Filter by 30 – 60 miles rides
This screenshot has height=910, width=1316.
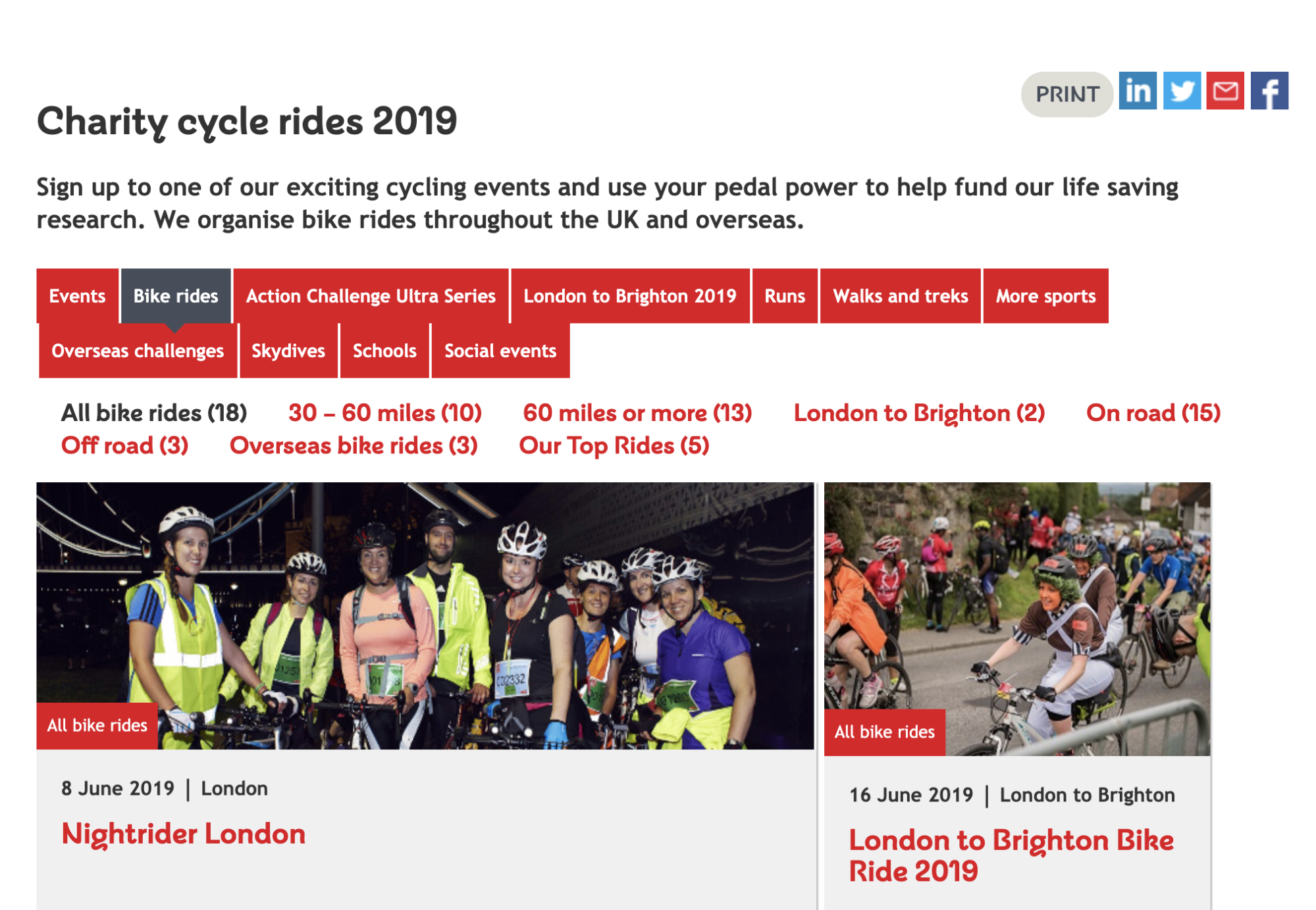point(385,413)
